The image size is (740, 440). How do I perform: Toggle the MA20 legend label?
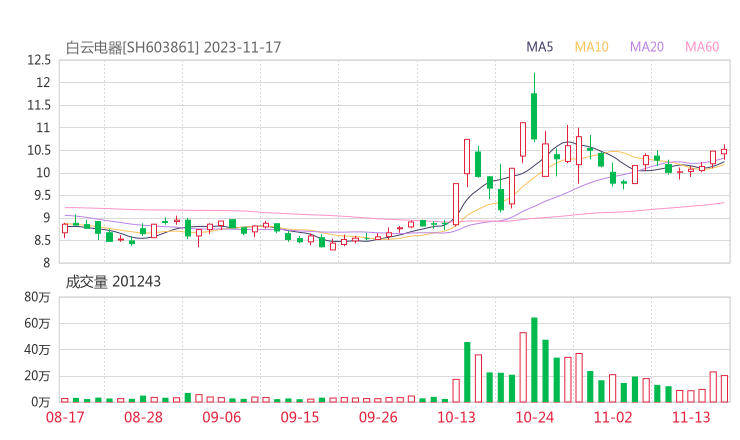click(647, 47)
